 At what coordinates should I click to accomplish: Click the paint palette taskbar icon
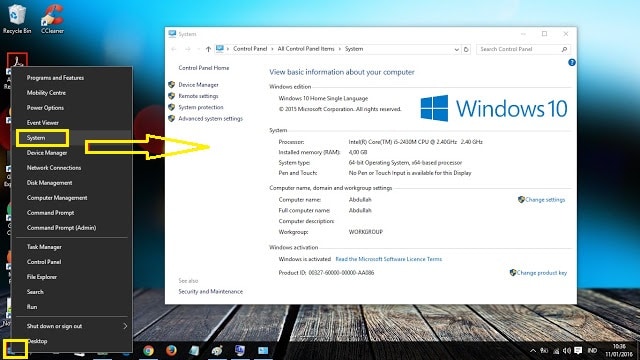coord(217,351)
